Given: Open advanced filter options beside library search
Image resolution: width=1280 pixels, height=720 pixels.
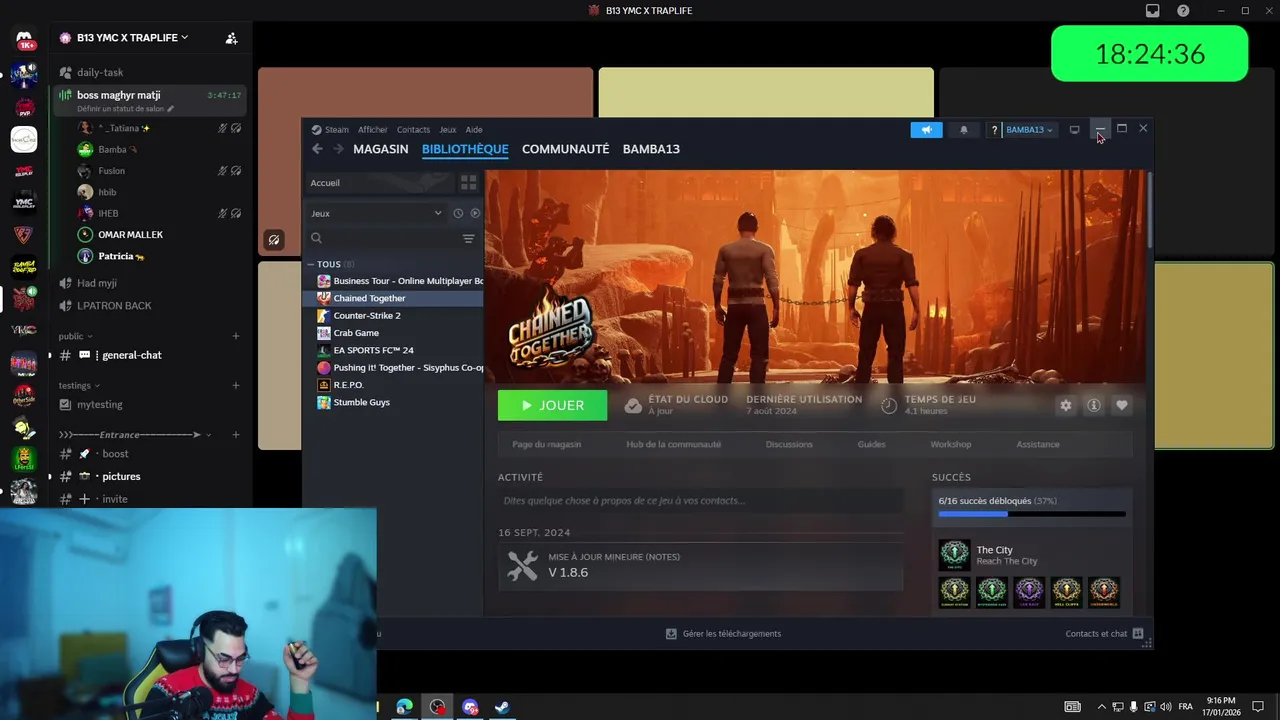Looking at the screenshot, I should coord(468,238).
